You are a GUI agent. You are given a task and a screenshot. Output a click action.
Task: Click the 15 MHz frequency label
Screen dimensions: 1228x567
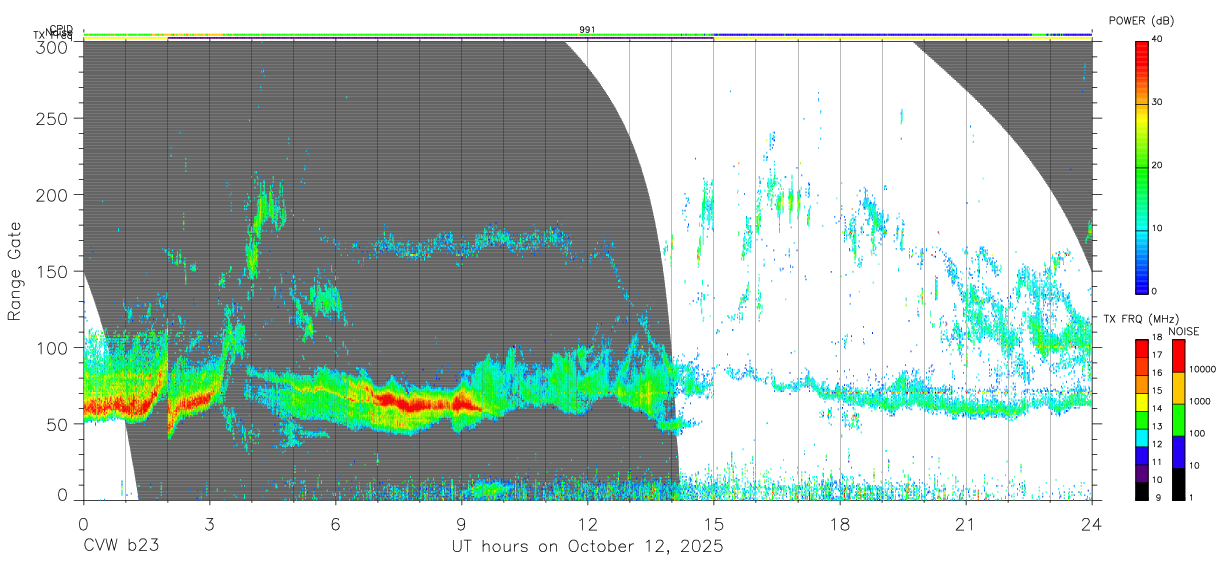pos(1158,390)
